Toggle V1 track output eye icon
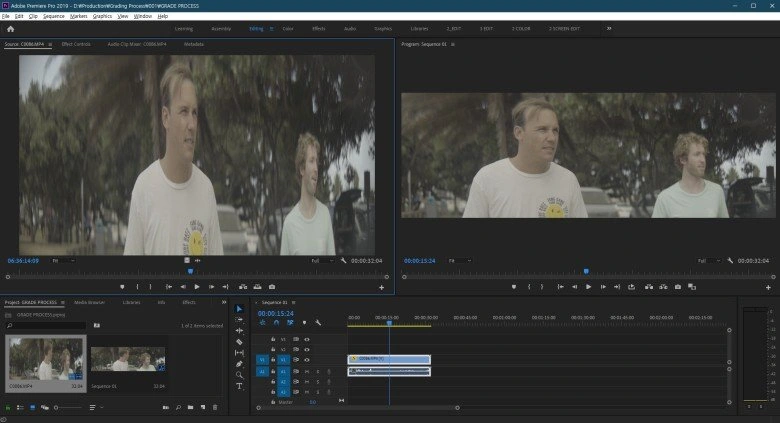780x423 pixels. 306,359
